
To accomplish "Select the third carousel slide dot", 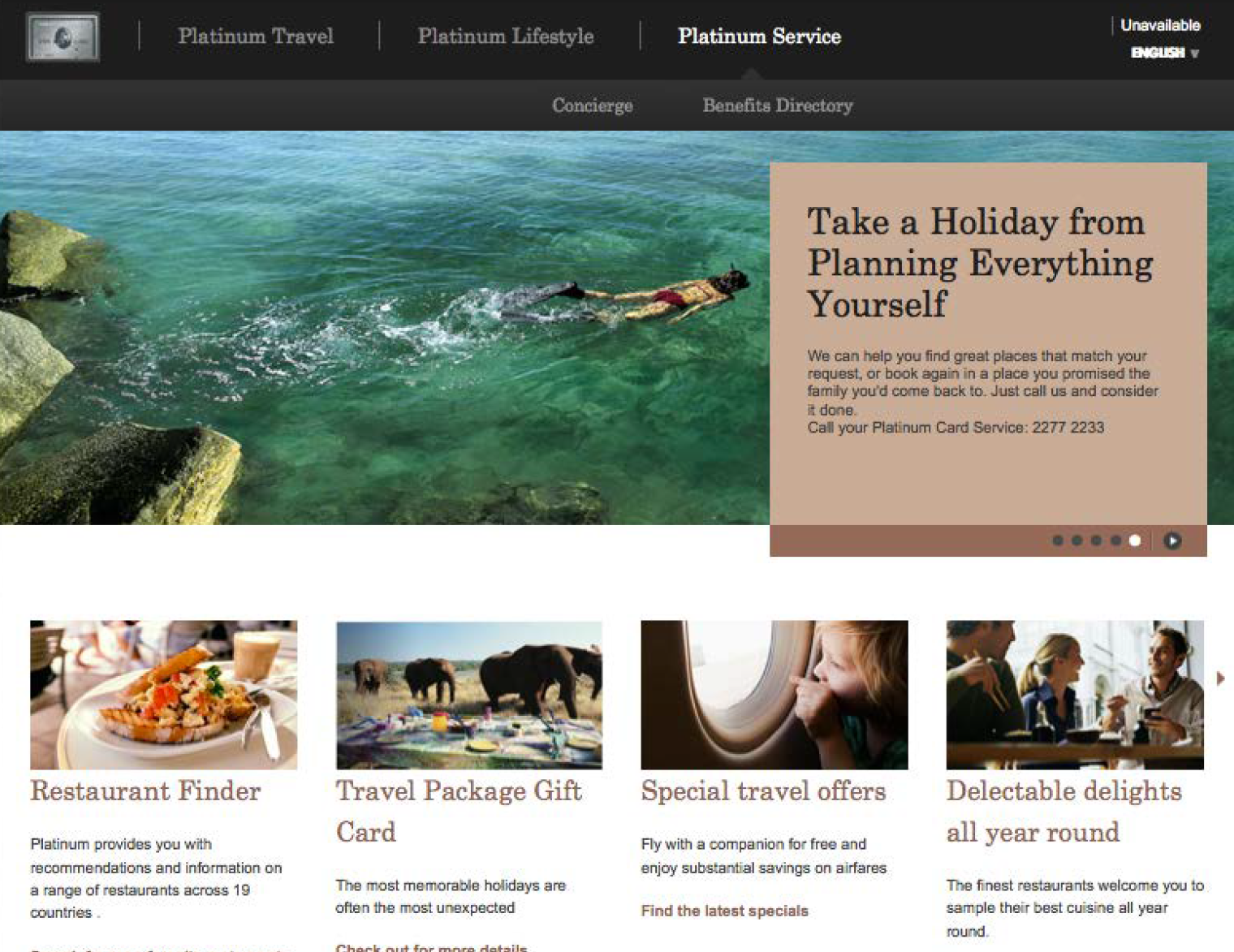I will click(1096, 541).
